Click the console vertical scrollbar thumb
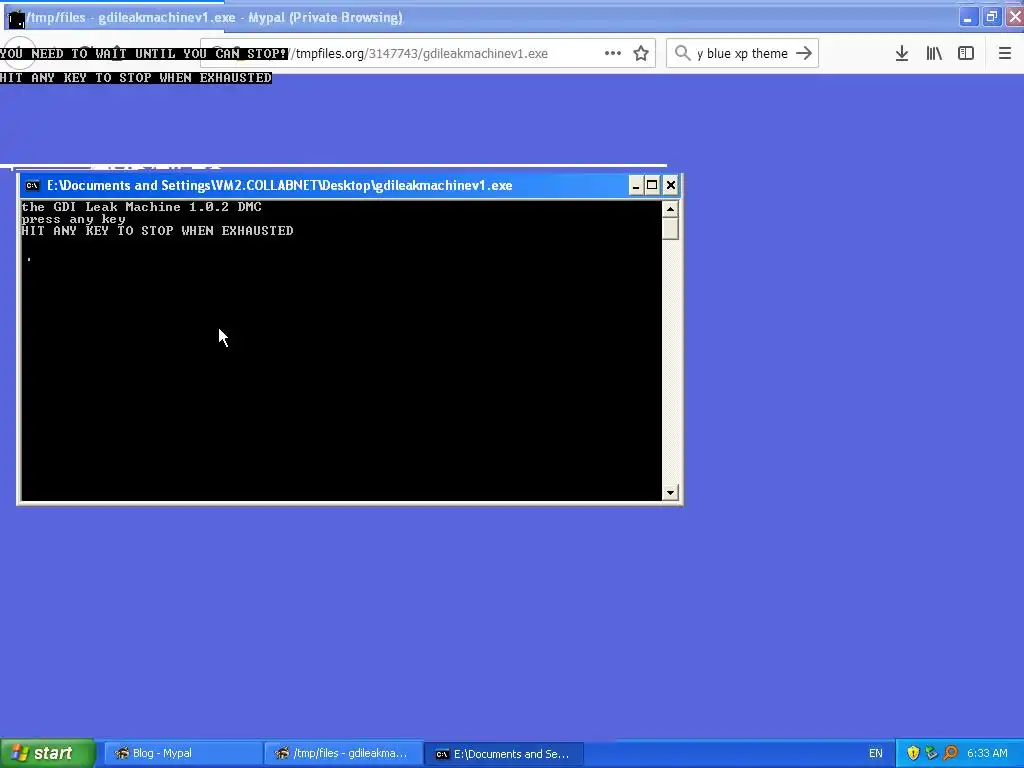This screenshot has height=768, width=1024. pos(670,229)
